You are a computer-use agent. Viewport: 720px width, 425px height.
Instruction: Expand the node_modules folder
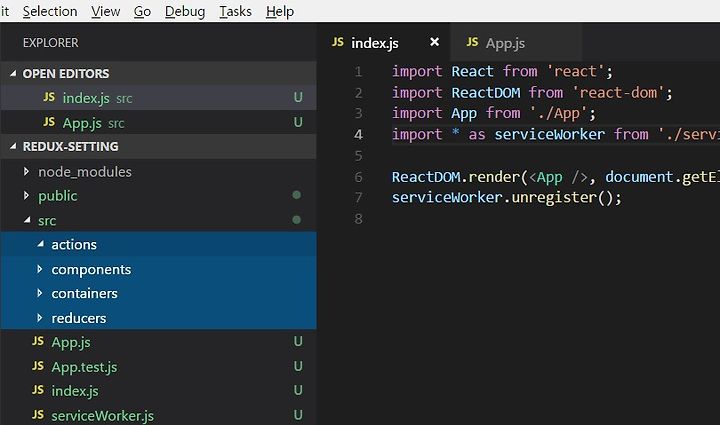click(x=26, y=171)
